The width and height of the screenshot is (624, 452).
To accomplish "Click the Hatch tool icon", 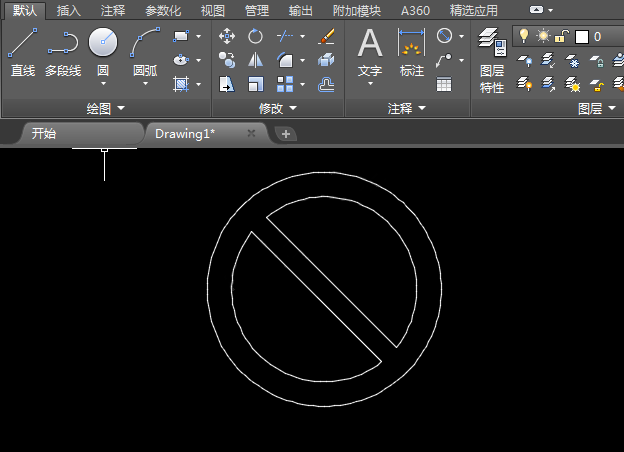I will tap(181, 84).
